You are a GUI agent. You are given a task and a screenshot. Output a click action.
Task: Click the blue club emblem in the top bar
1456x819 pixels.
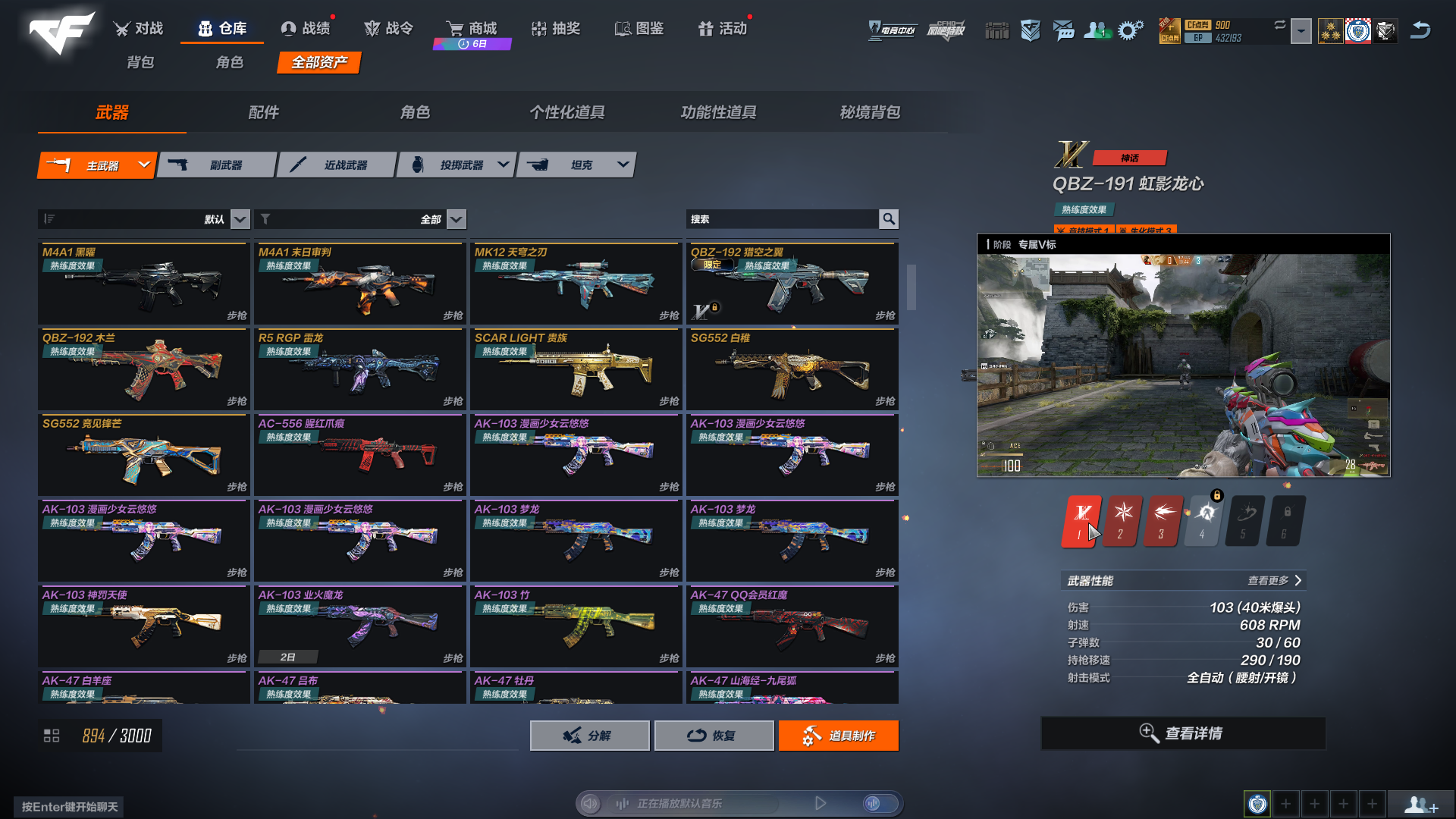point(1358,31)
